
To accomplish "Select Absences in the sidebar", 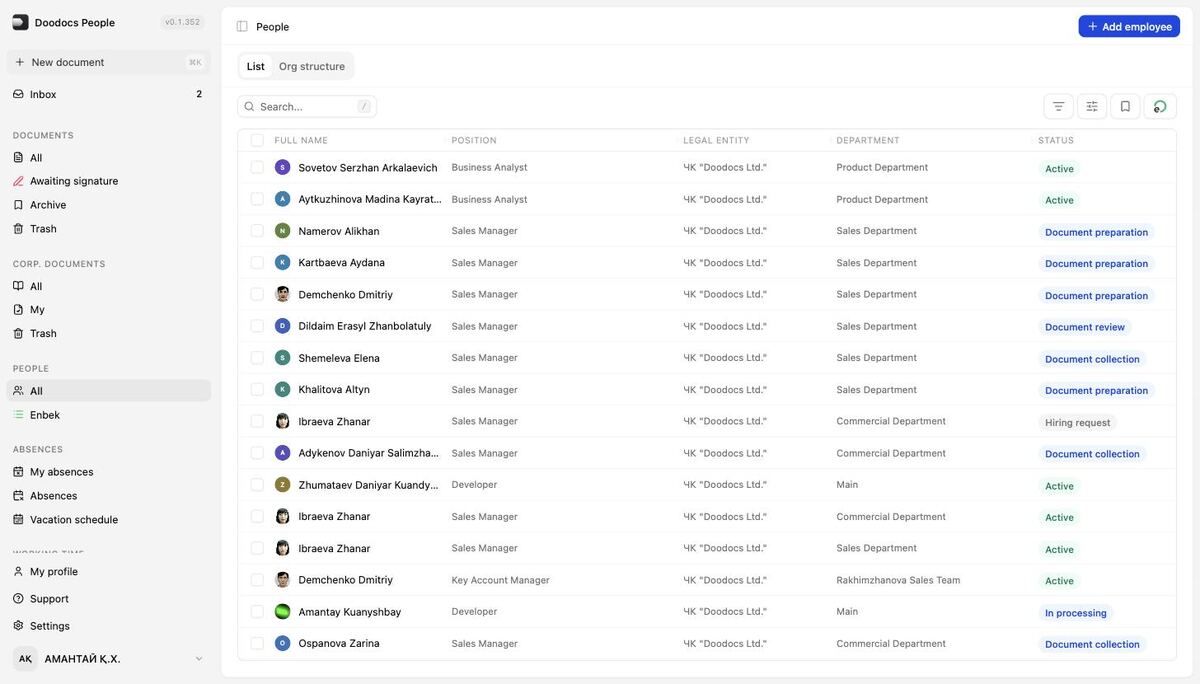I will coord(109,496).
